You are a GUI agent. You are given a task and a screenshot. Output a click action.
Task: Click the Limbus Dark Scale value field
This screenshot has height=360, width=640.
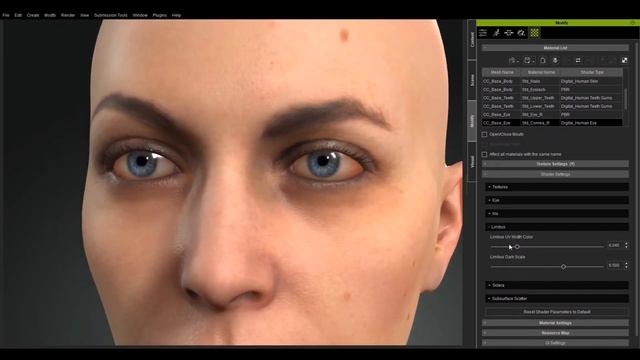point(615,266)
